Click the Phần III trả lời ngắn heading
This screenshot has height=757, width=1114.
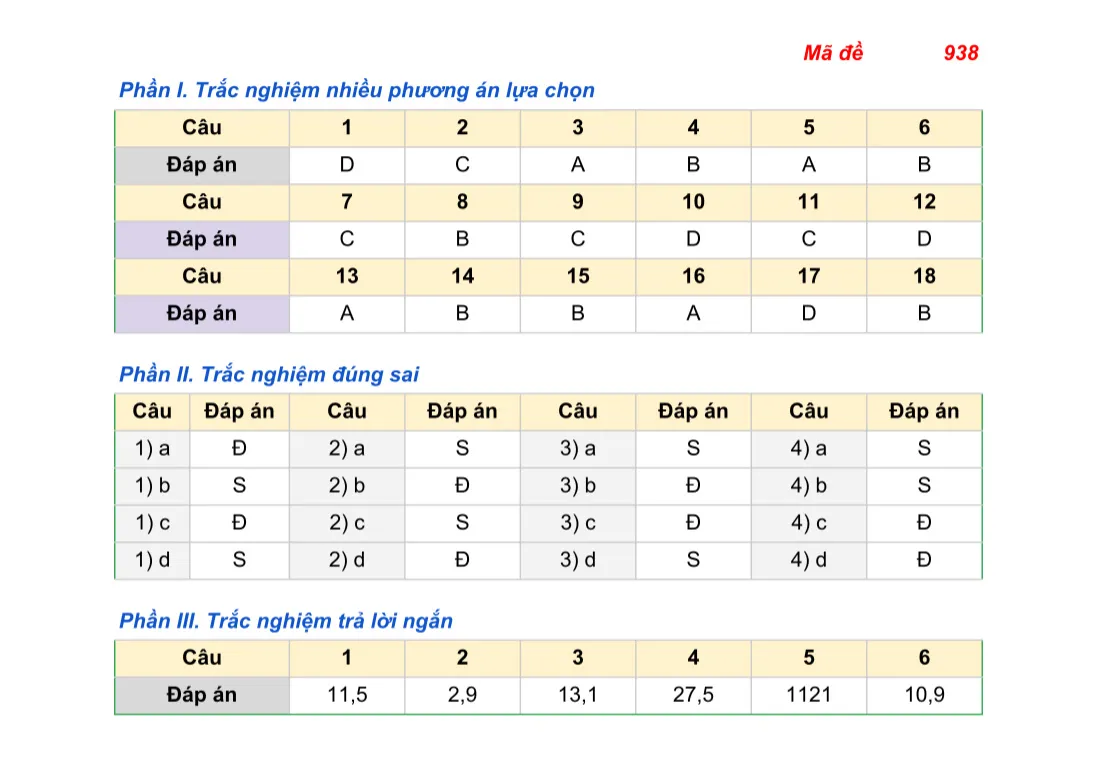click(286, 621)
